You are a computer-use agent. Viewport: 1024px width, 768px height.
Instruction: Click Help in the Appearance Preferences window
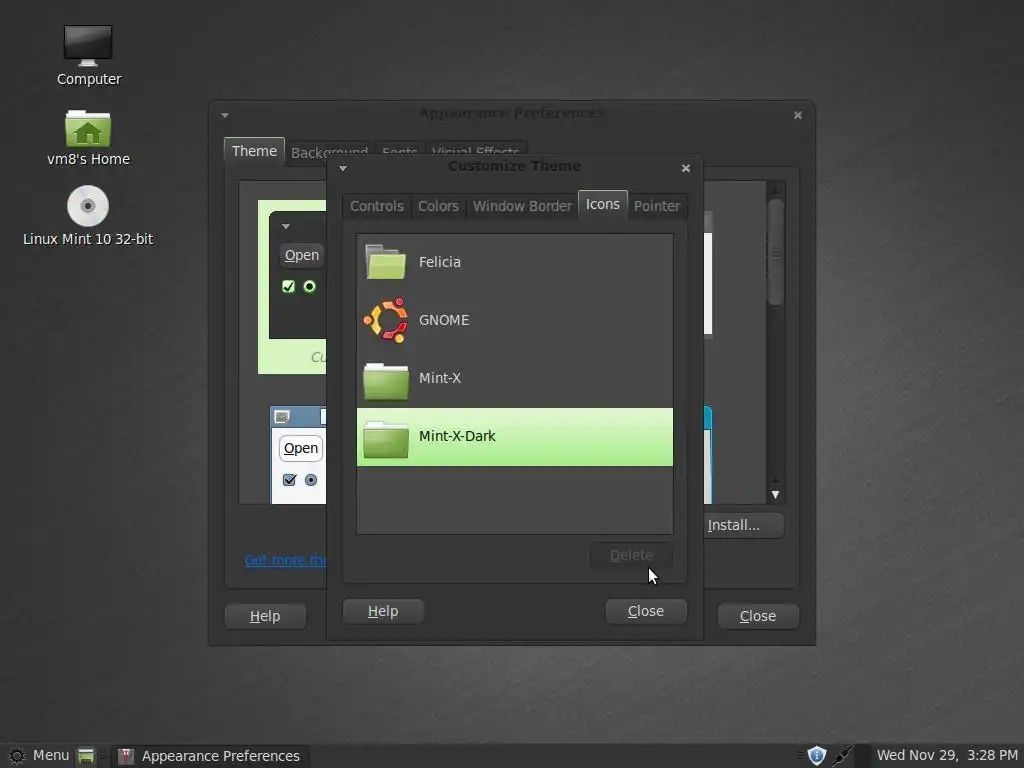click(264, 616)
